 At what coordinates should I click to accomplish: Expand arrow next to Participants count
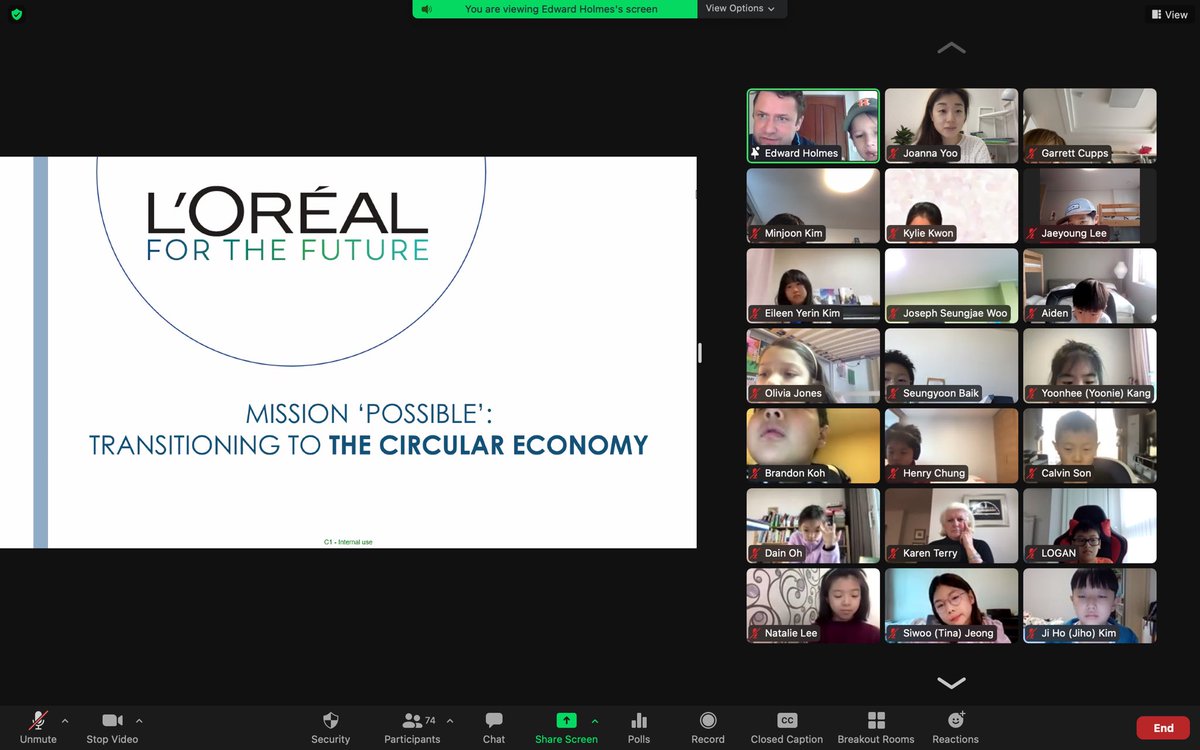pyautogui.click(x=450, y=720)
